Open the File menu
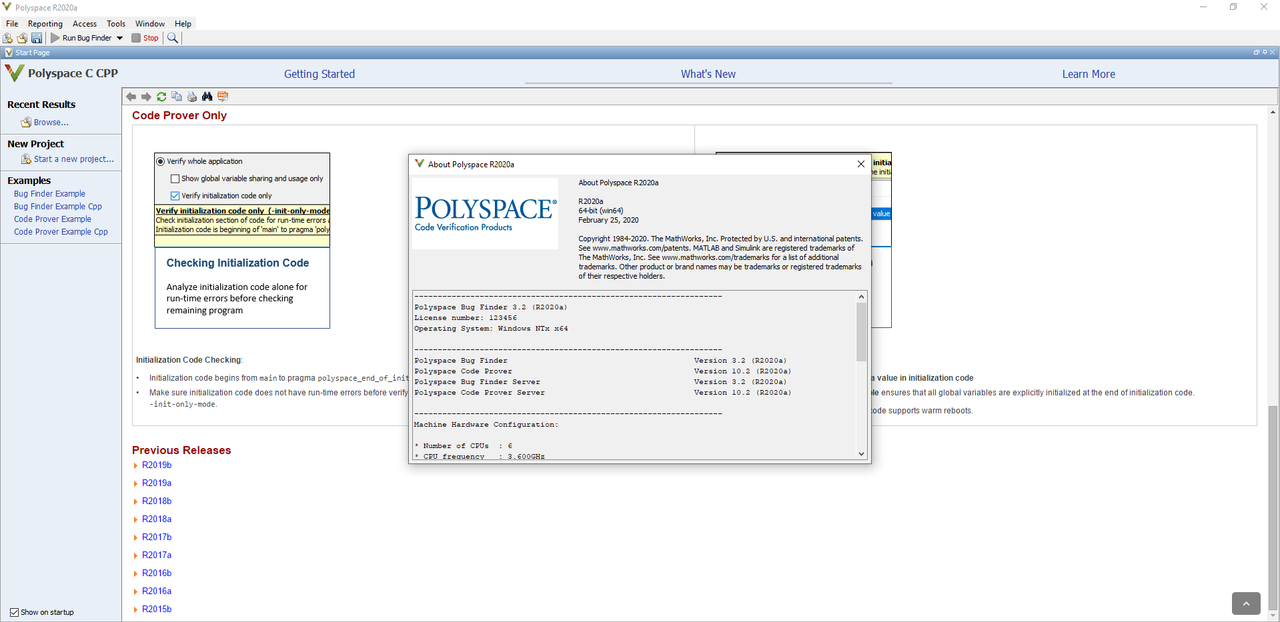 pos(12,23)
